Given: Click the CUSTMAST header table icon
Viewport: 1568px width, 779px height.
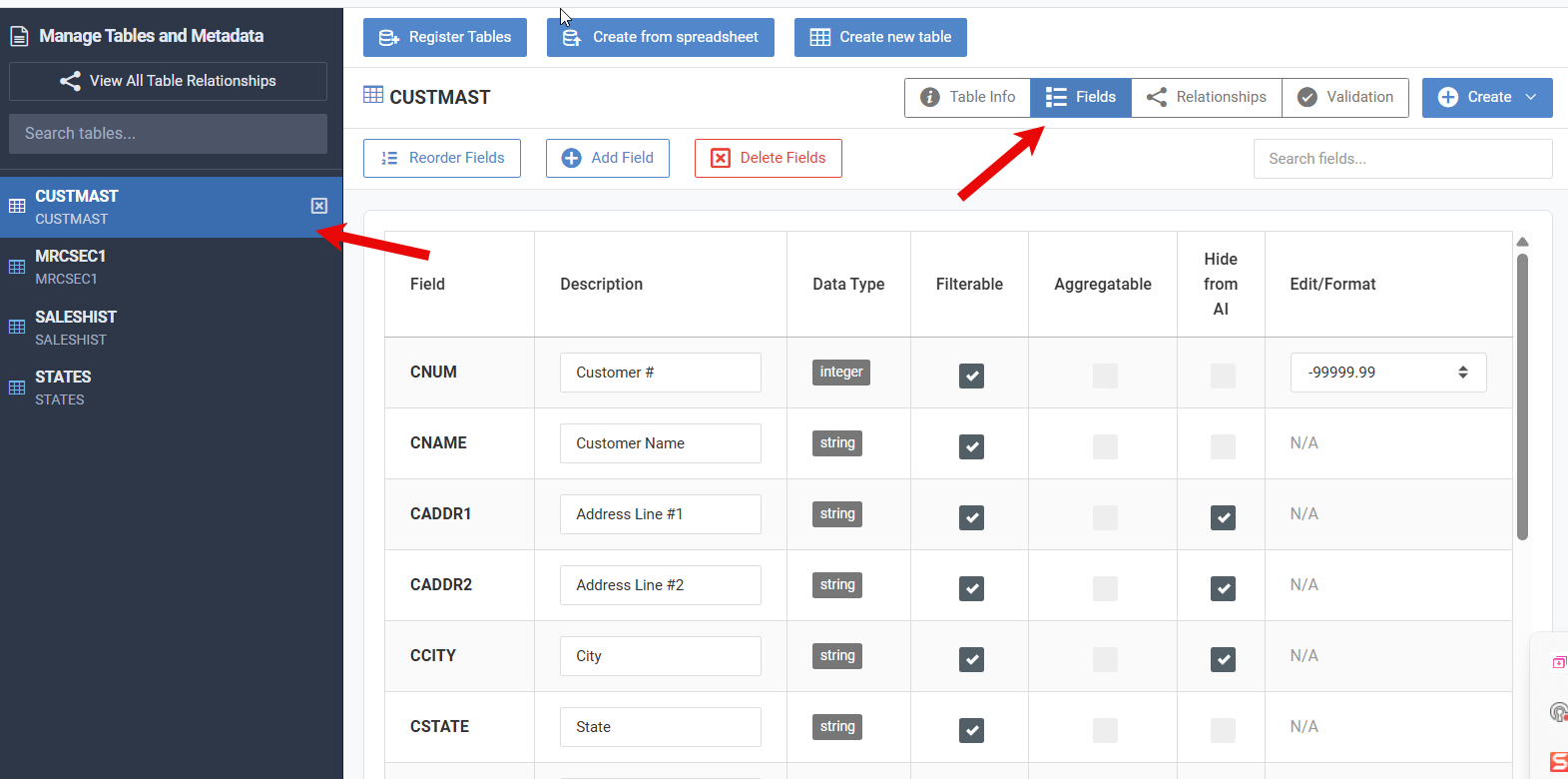Looking at the screenshot, I should tap(373, 95).
